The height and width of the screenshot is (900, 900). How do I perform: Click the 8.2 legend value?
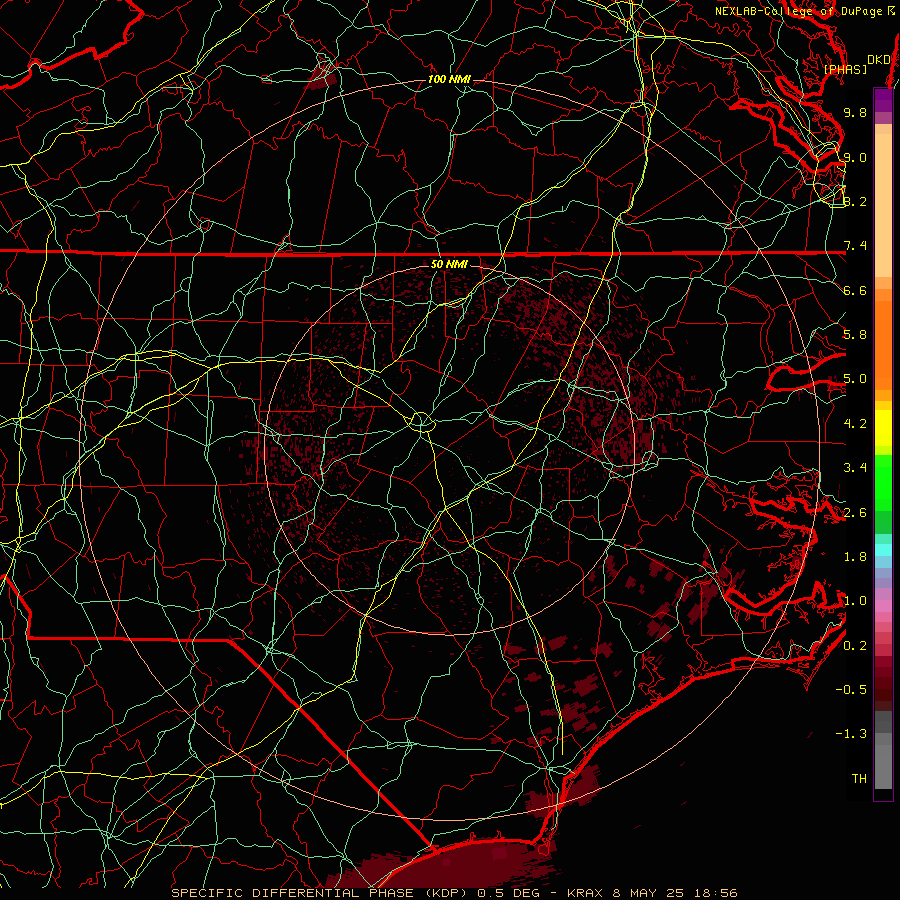point(855,201)
